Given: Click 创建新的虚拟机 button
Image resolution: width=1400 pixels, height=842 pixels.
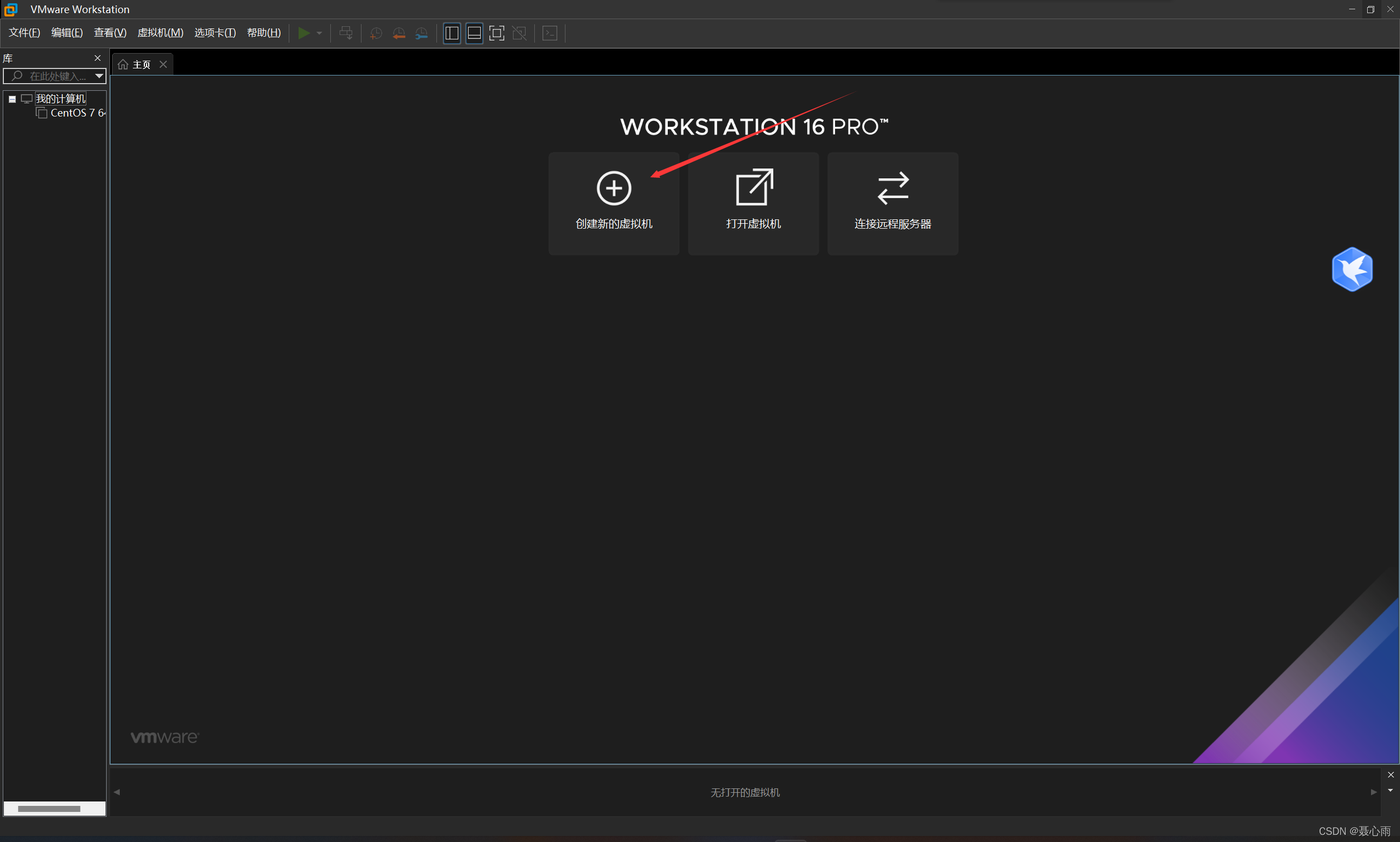Looking at the screenshot, I should (x=614, y=203).
